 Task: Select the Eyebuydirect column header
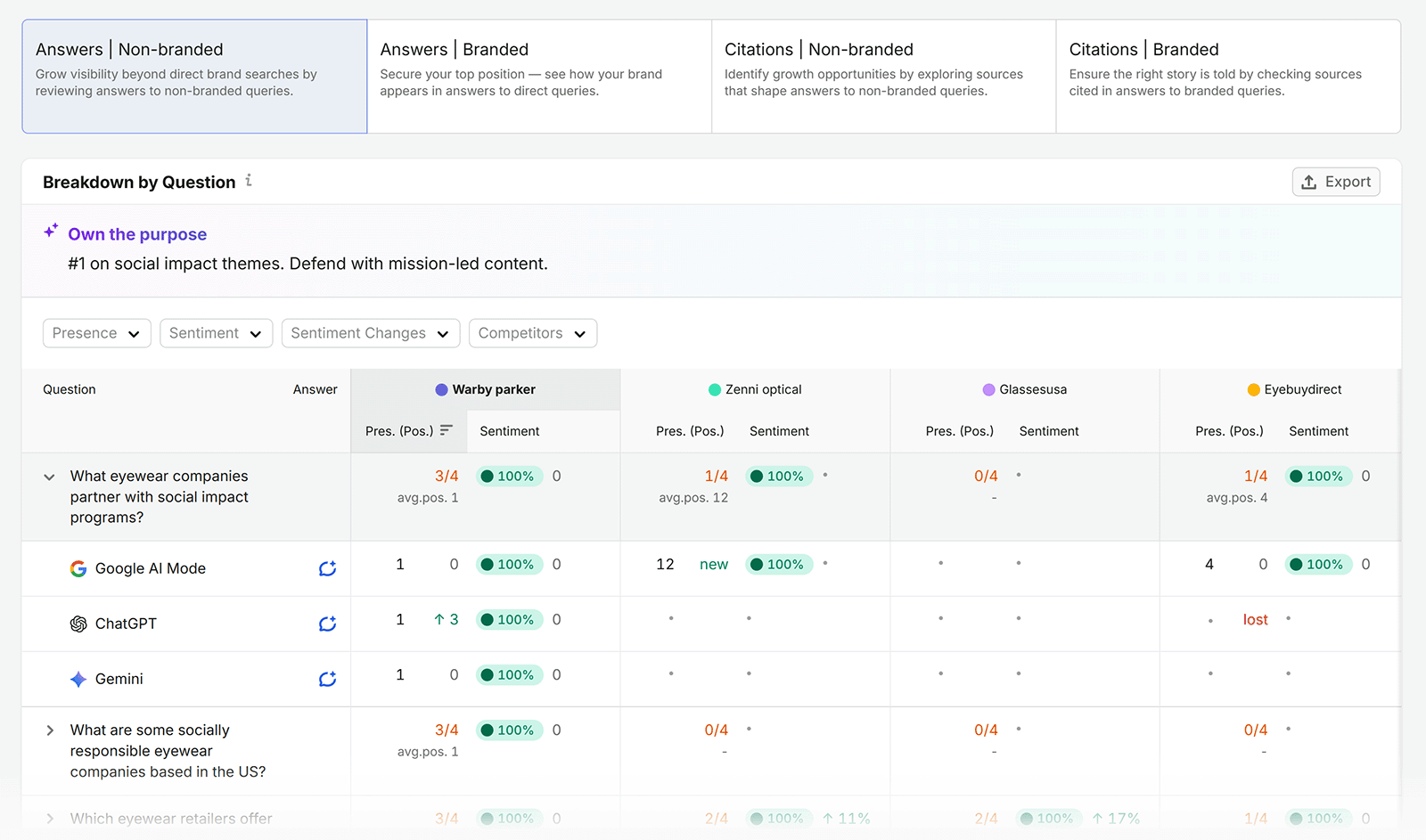tap(1294, 389)
